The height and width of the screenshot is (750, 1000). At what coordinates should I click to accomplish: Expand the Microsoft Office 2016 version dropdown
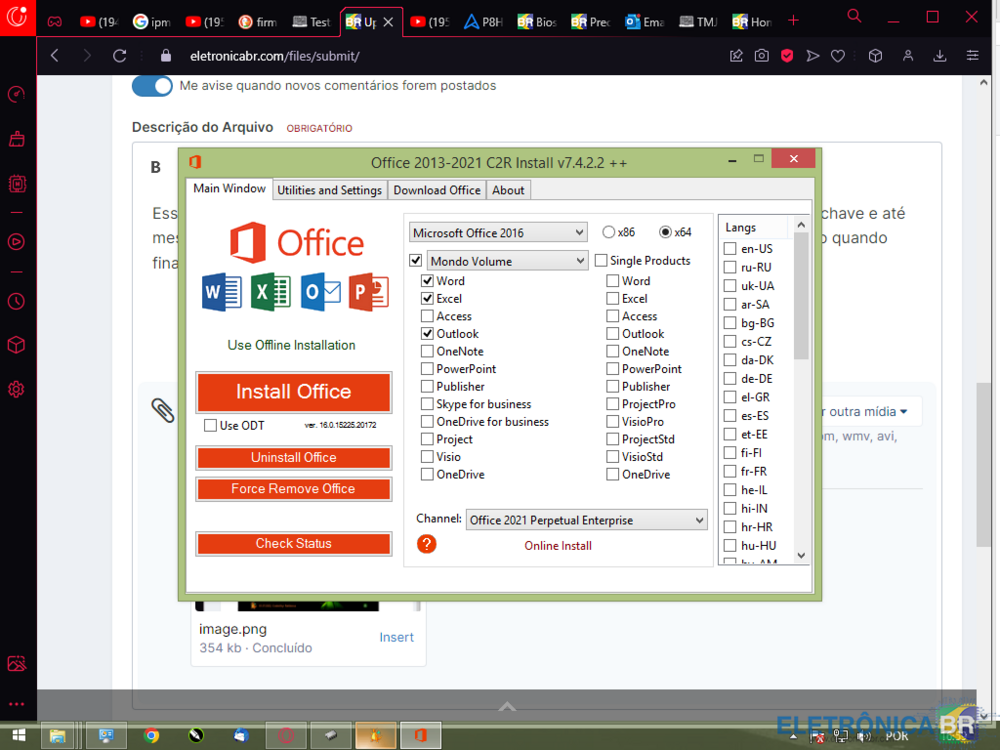pyautogui.click(x=498, y=232)
